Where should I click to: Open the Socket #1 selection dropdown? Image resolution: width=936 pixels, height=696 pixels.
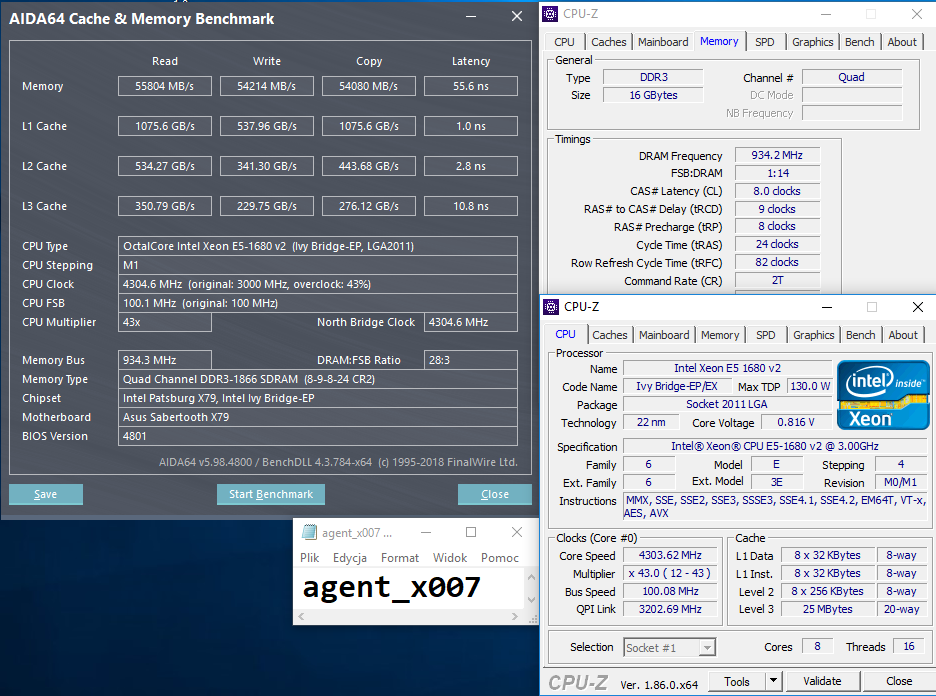(x=707, y=648)
